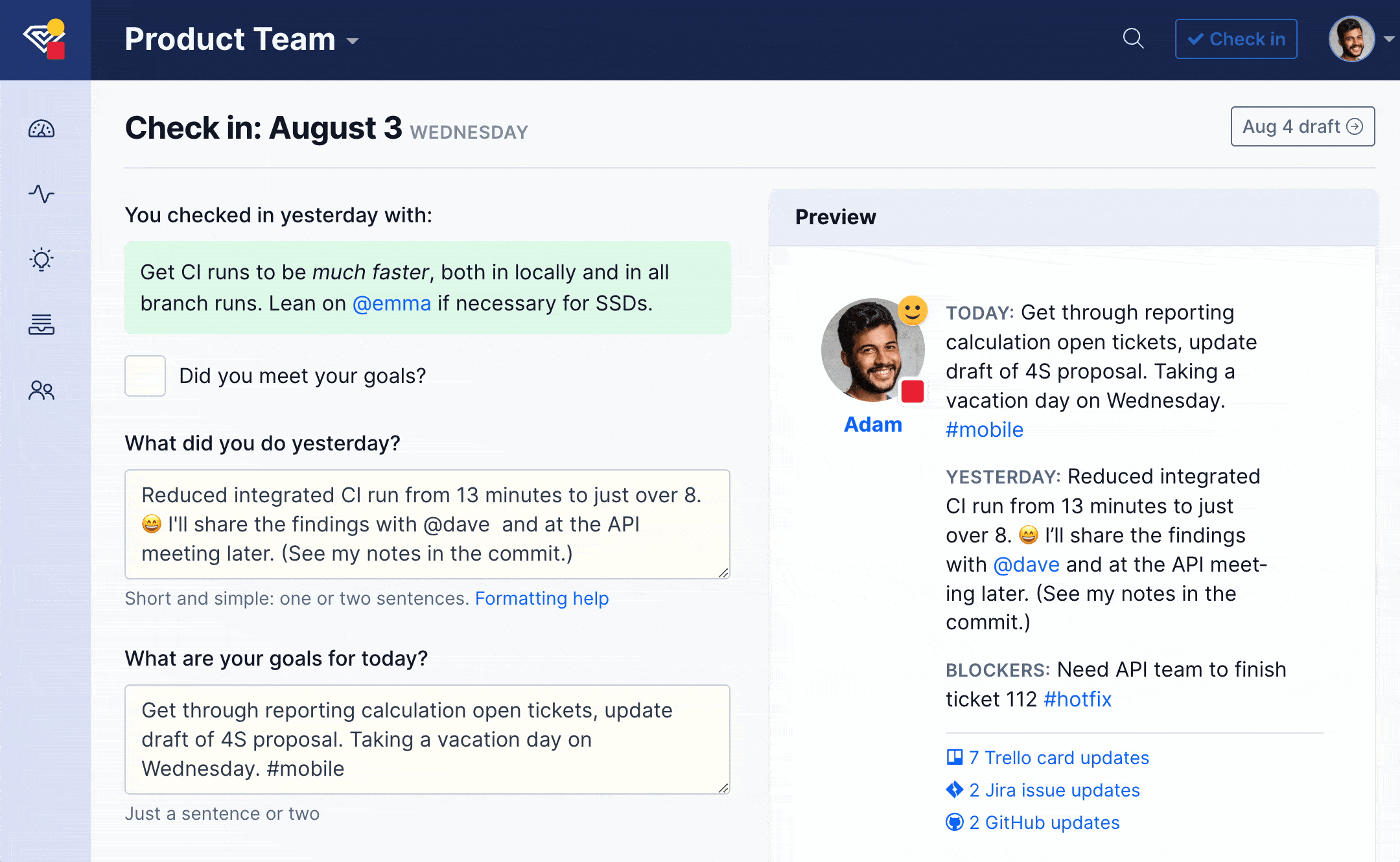
Task: Click the red status square on Adam's avatar
Action: (x=913, y=391)
